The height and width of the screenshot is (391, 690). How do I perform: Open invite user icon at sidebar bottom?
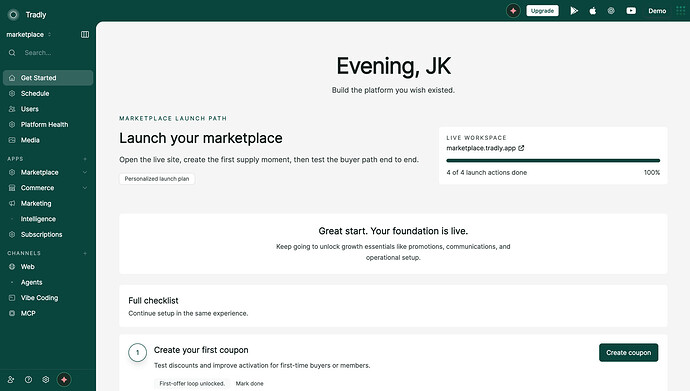click(11, 380)
